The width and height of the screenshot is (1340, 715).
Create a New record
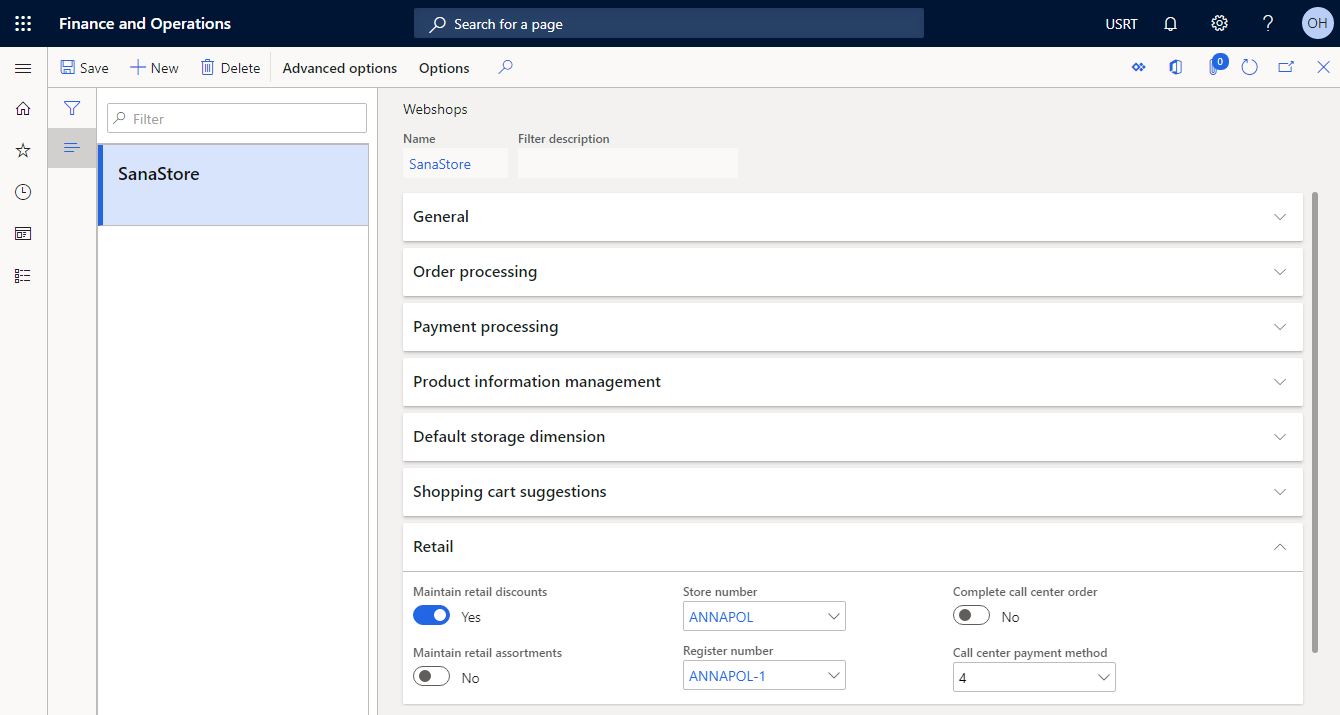click(154, 68)
